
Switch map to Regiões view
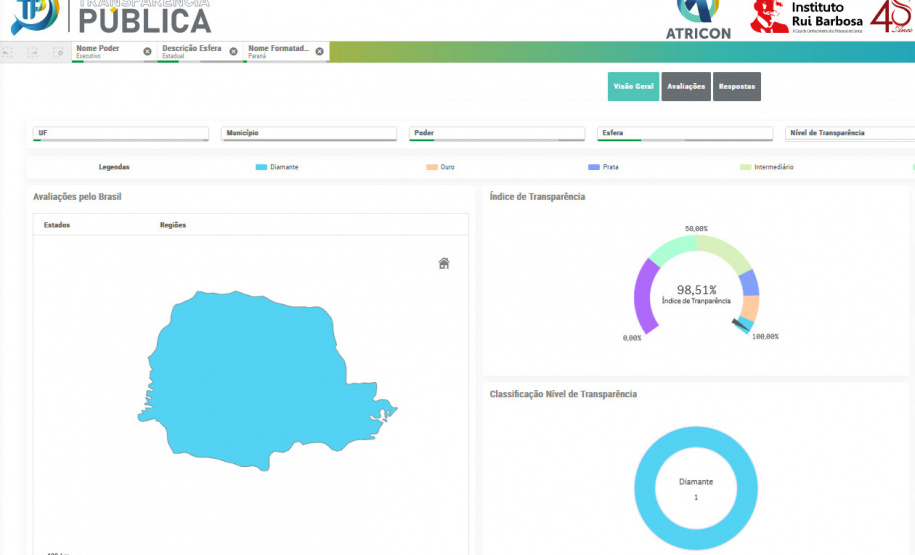[173, 225]
